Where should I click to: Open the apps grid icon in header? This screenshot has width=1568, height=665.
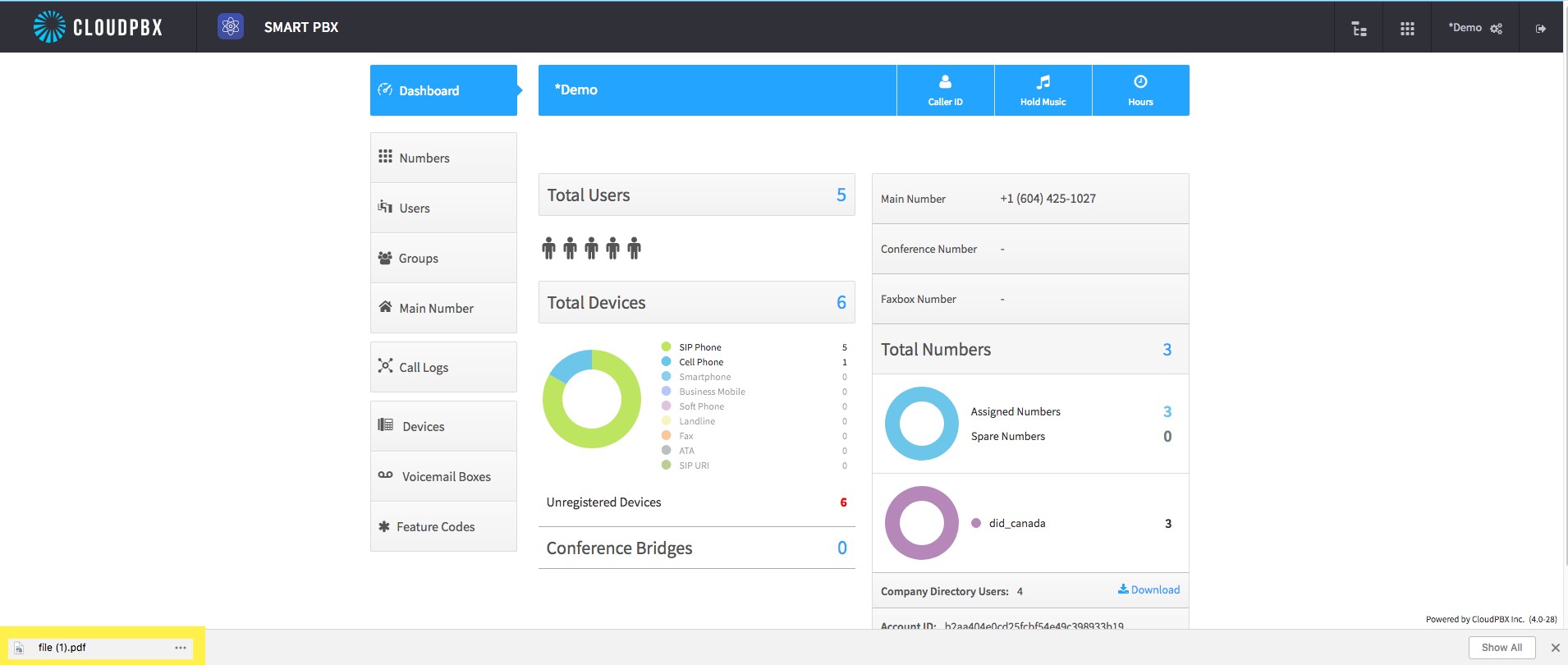tap(1407, 29)
